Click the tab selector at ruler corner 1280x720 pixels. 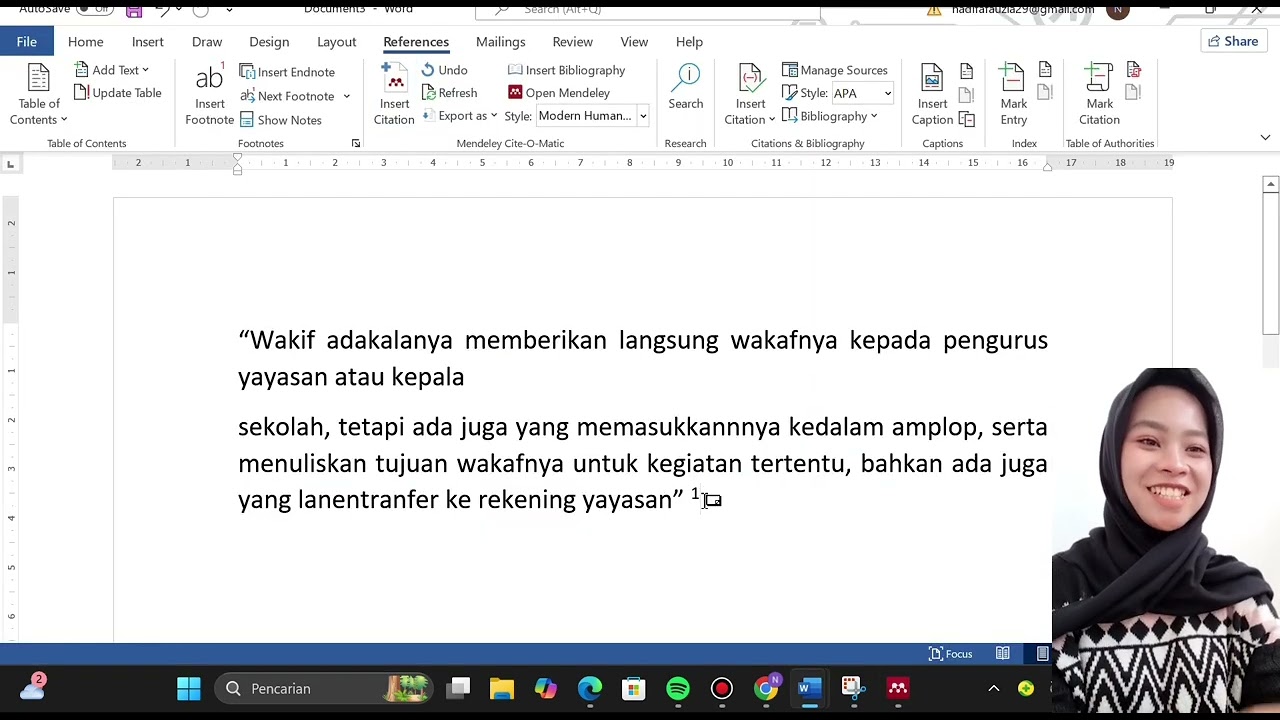click(x=10, y=163)
